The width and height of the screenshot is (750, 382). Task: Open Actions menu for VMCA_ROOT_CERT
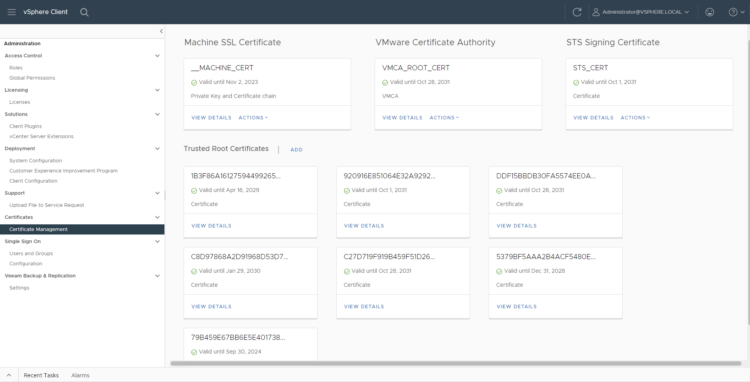(444, 118)
